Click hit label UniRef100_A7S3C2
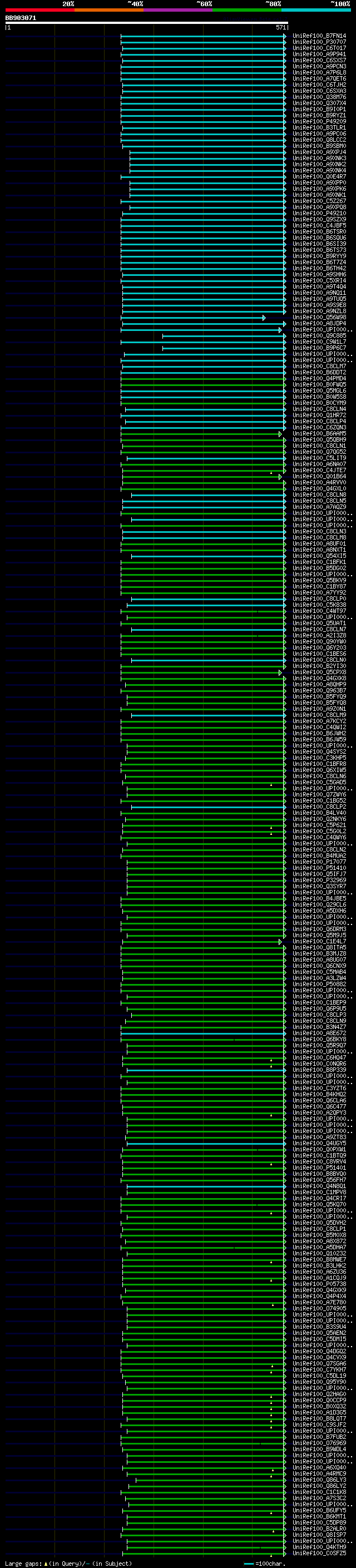 [x=319, y=1498]
